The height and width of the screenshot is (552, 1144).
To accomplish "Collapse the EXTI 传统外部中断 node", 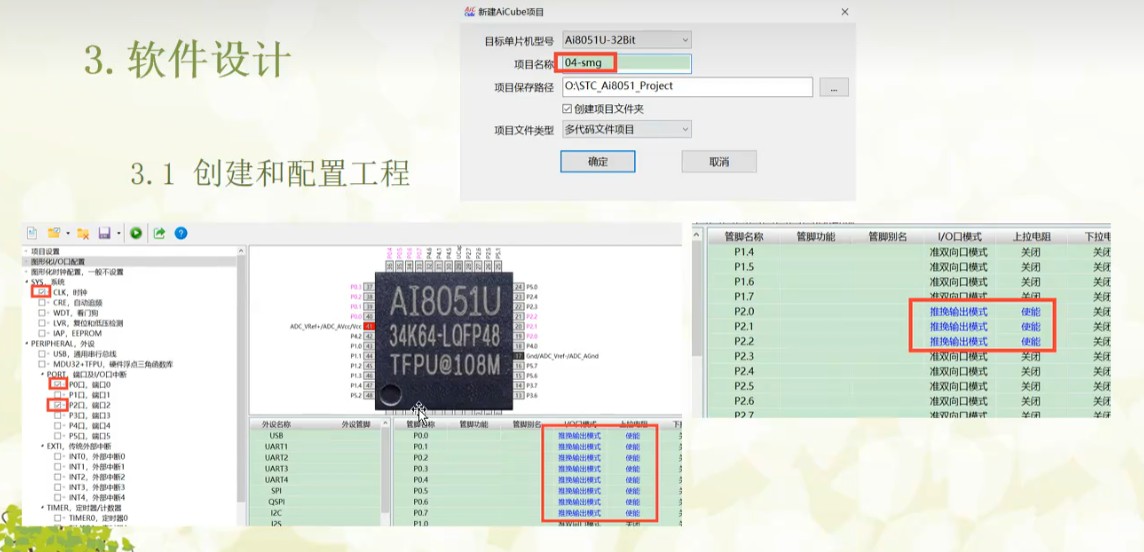I will (x=42, y=446).
